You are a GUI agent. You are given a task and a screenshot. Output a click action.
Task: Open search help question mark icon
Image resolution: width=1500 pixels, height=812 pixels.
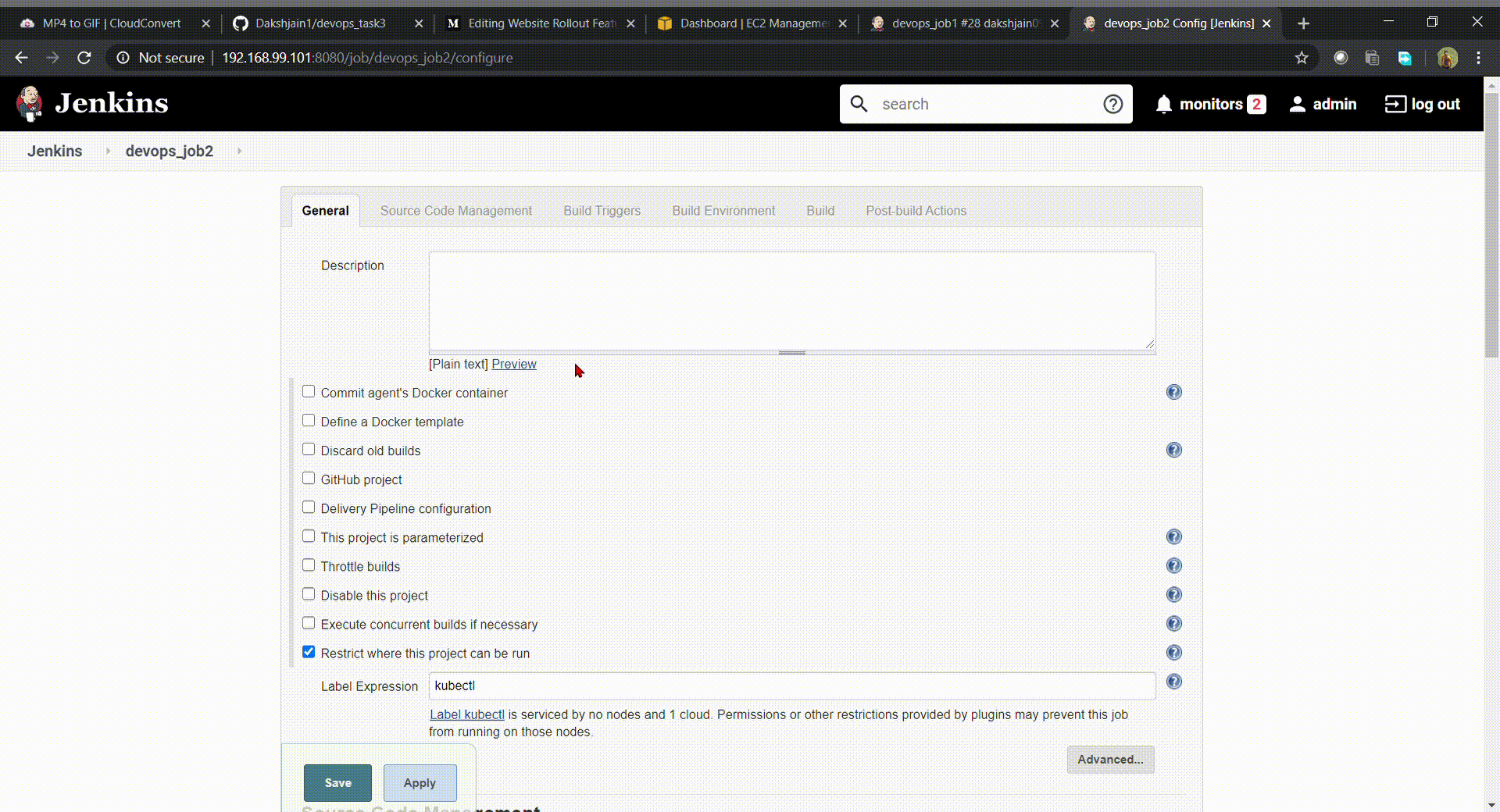[1113, 104]
